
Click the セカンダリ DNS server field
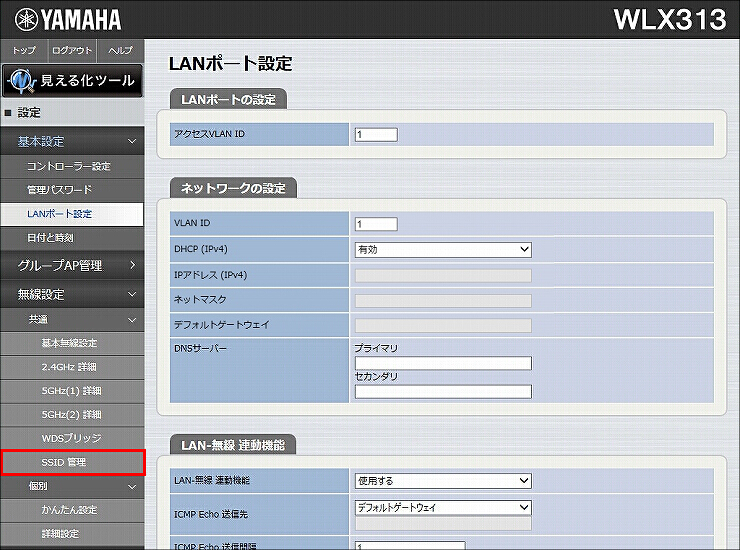tap(443, 391)
